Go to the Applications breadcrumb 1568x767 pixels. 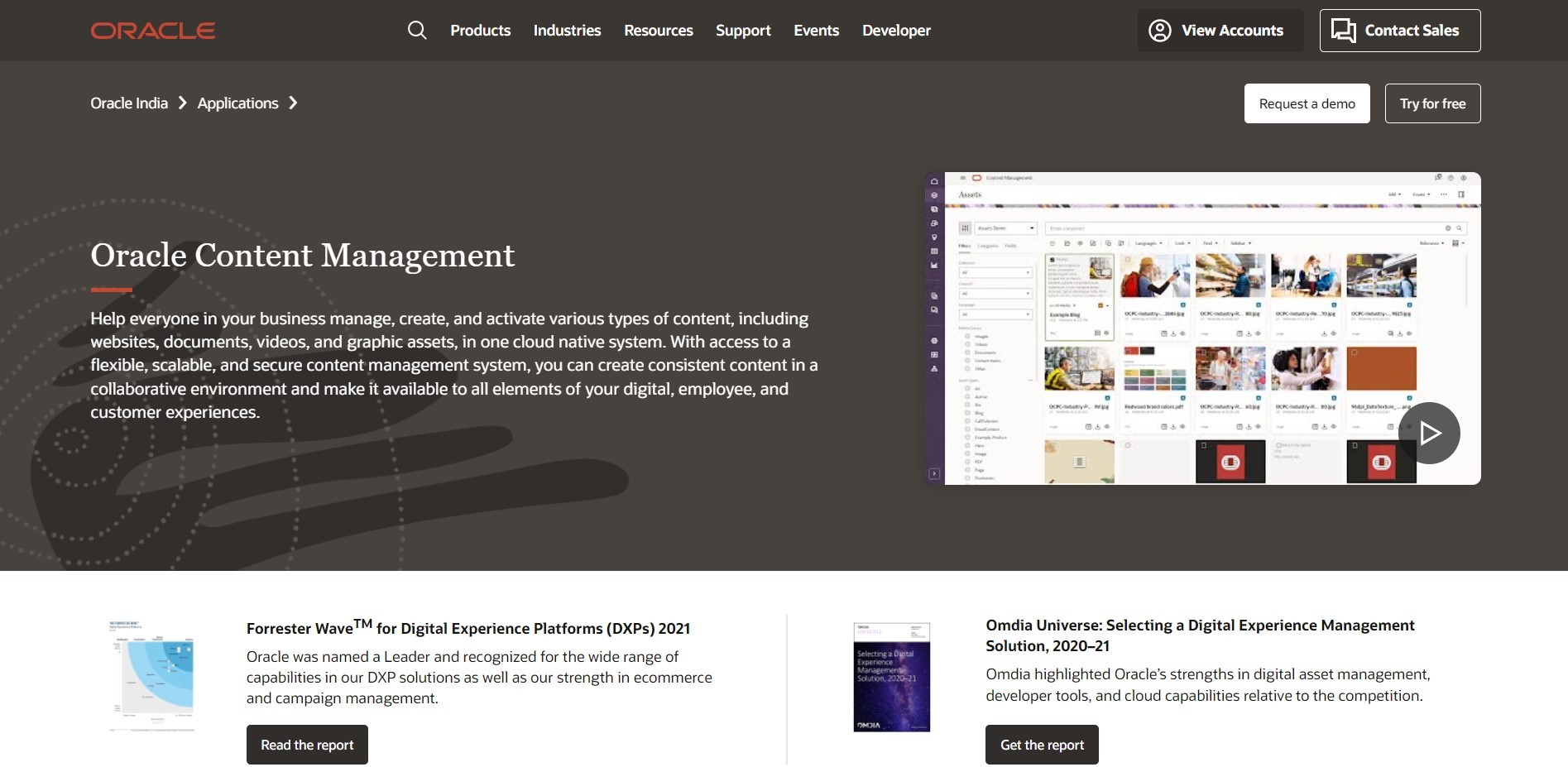click(237, 103)
